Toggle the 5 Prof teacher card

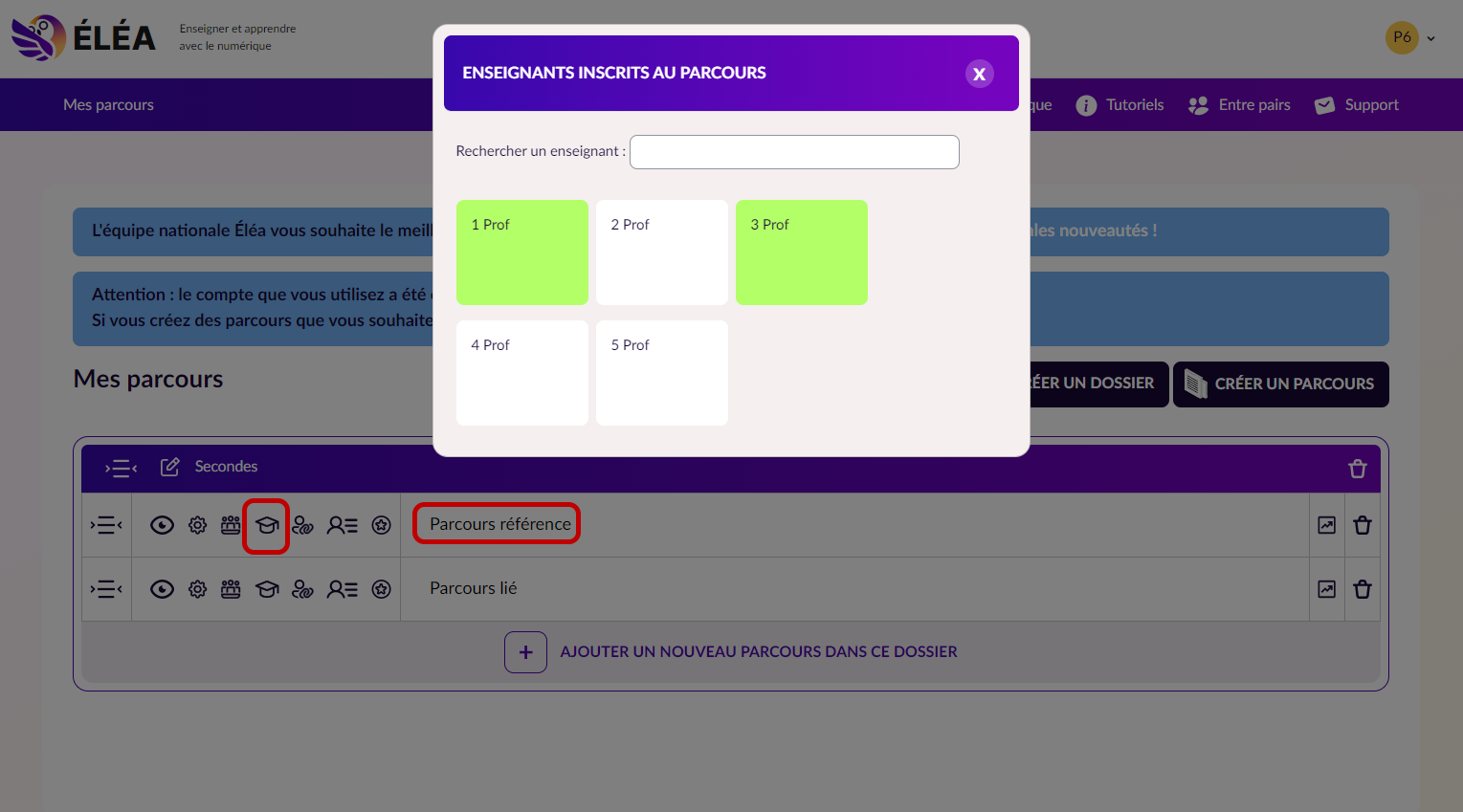(x=662, y=373)
